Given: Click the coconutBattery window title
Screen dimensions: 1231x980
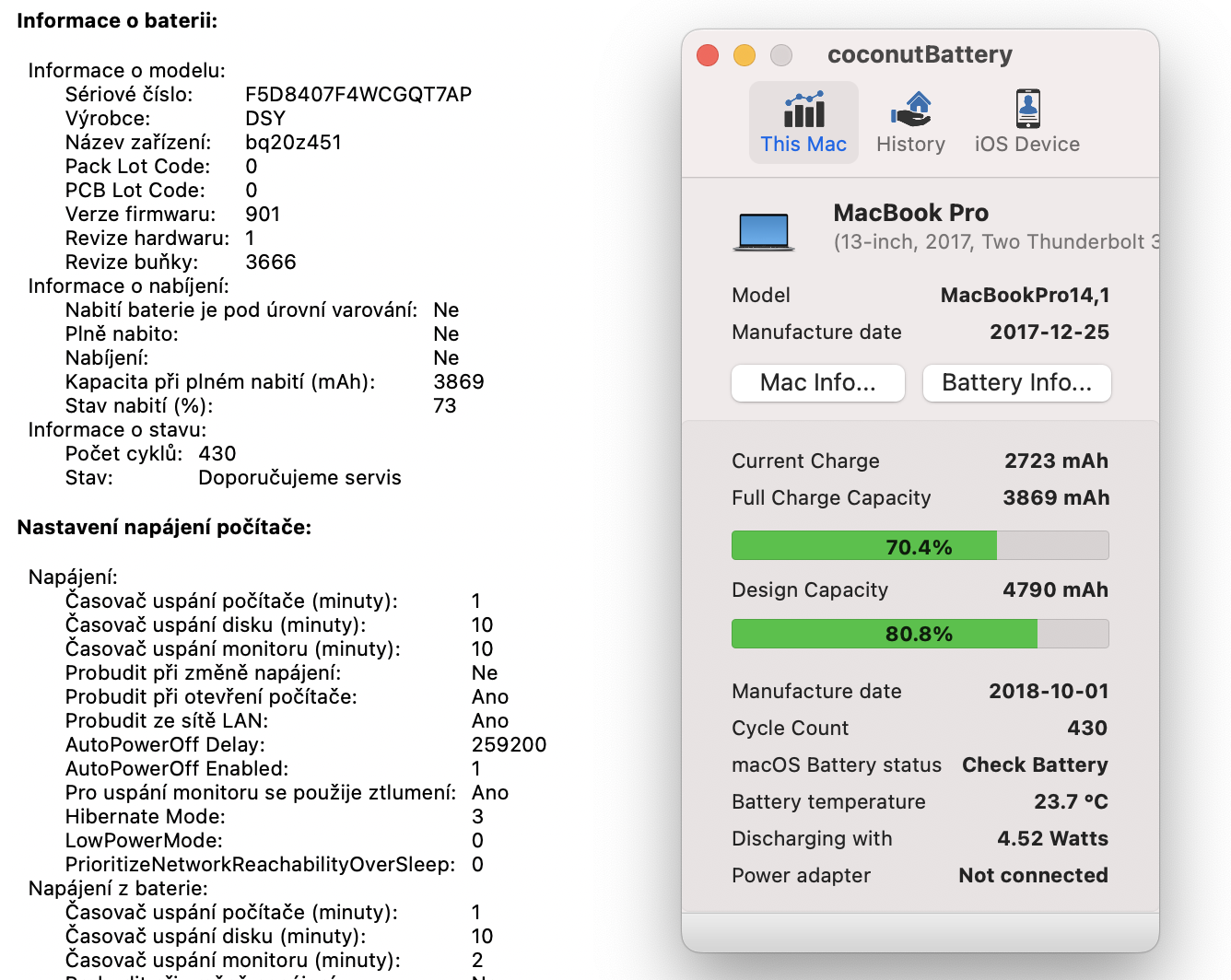Looking at the screenshot, I should (920, 54).
